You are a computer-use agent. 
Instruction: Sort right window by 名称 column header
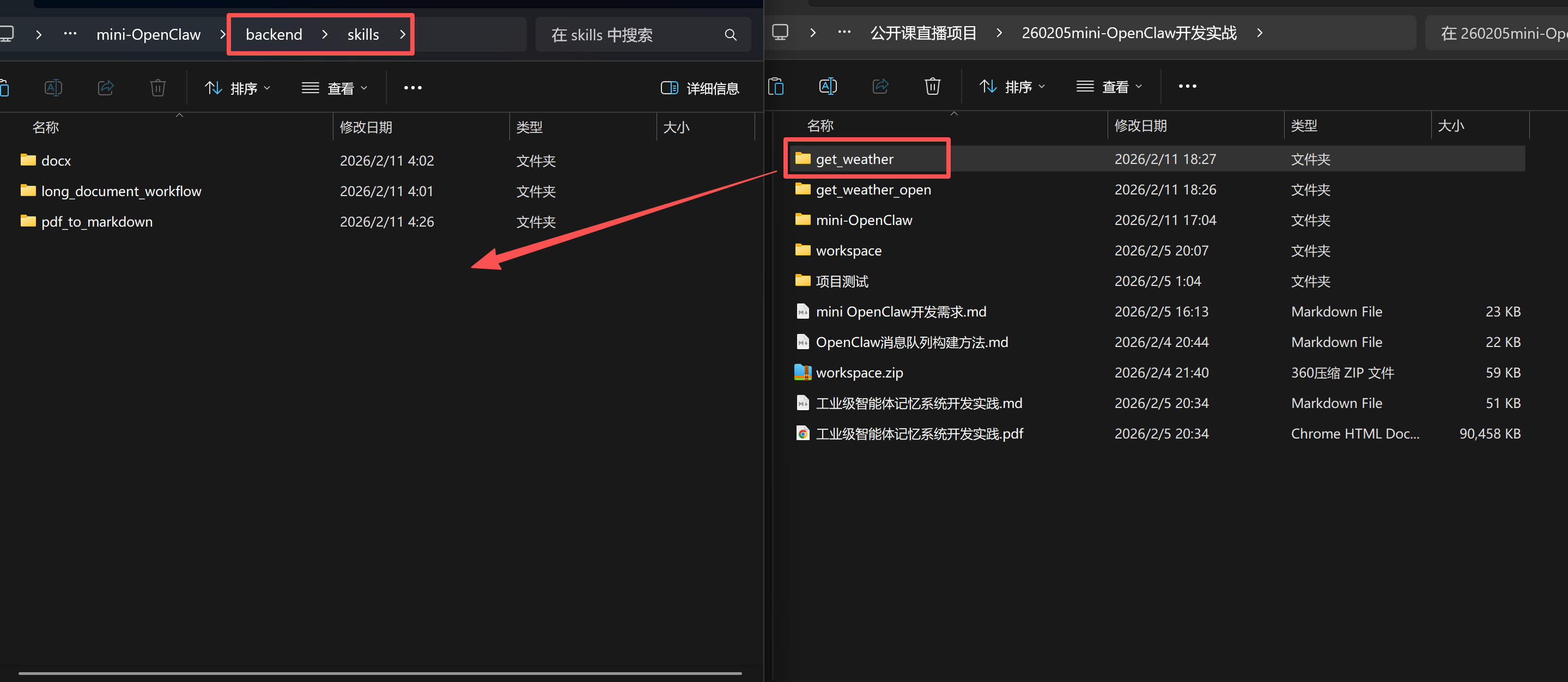point(820,125)
